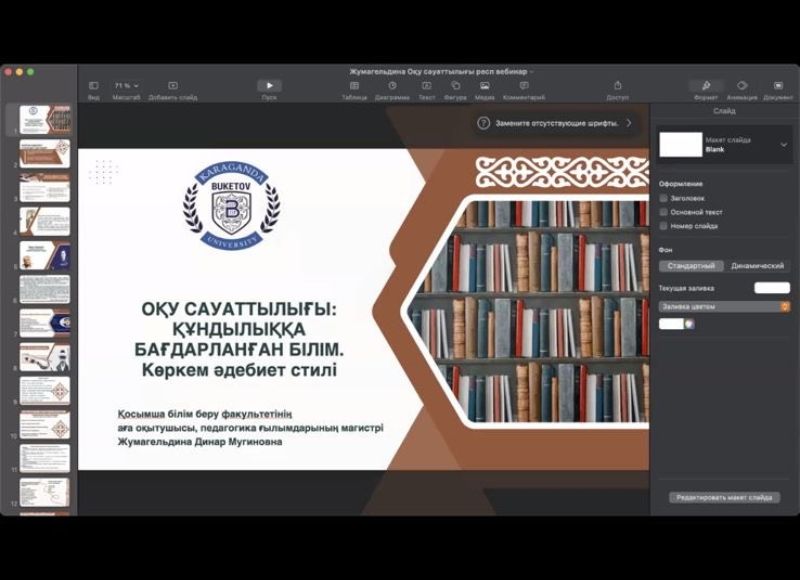Image resolution: width=800 pixels, height=580 pixels.
Task: Open the zoom level 71% dropdown
Action: point(126,86)
